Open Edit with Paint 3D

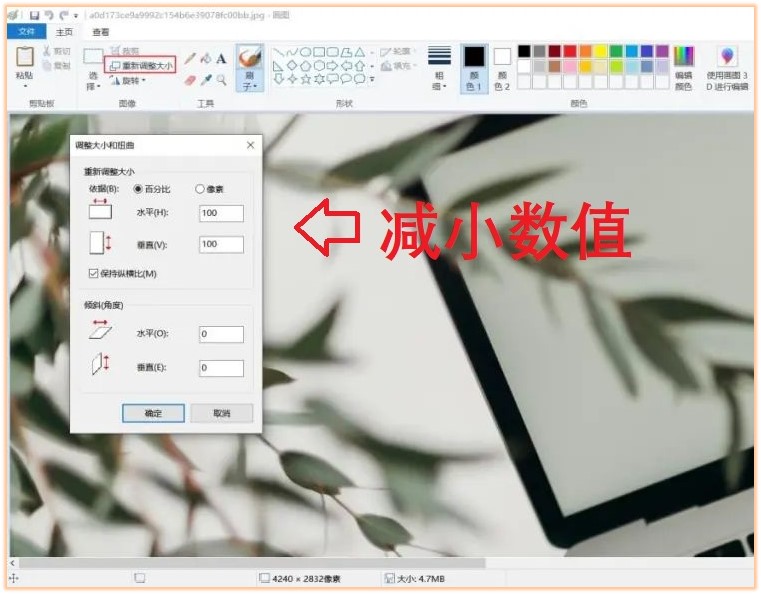[x=727, y=67]
